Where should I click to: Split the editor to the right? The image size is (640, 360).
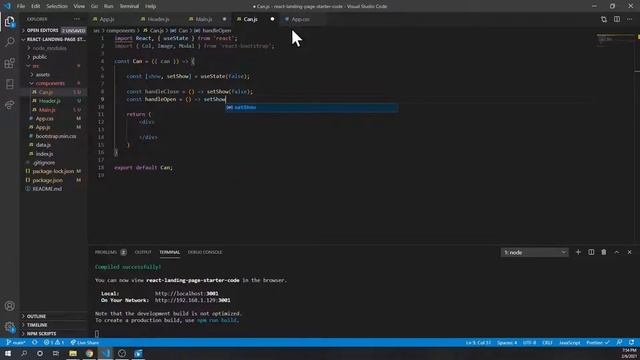click(x=617, y=19)
